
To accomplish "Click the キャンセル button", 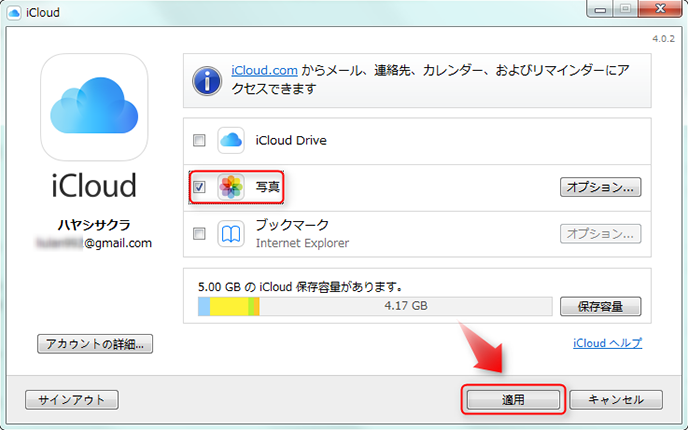I will tap(616, 400).
